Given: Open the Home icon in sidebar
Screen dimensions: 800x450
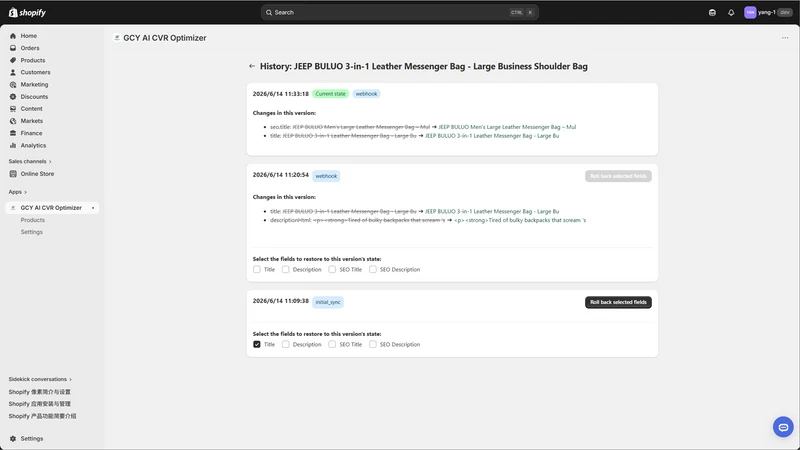Looking at the screenshot, I should (x=13, y=36).
